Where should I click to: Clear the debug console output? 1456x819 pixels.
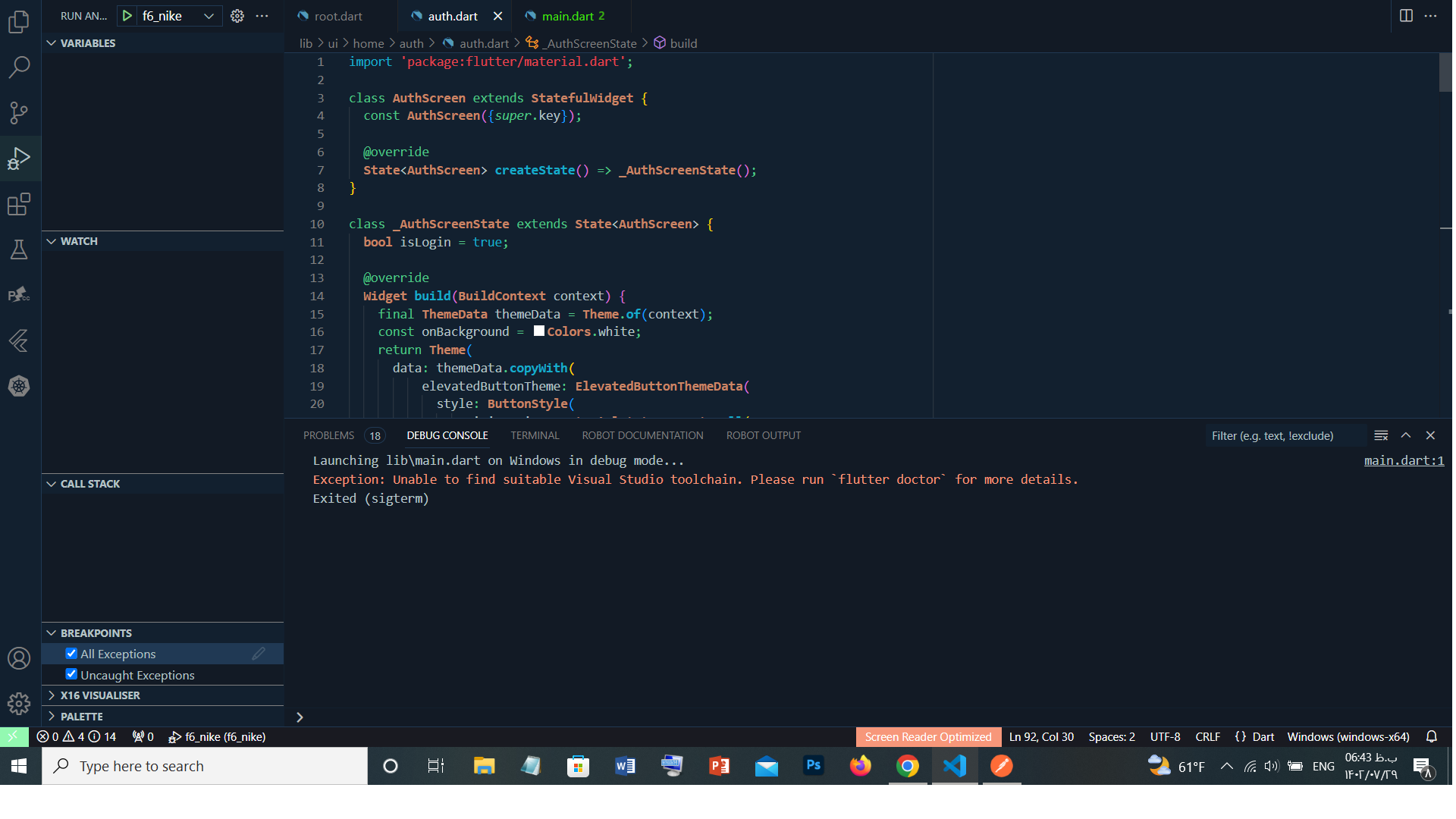(1381, 435)
